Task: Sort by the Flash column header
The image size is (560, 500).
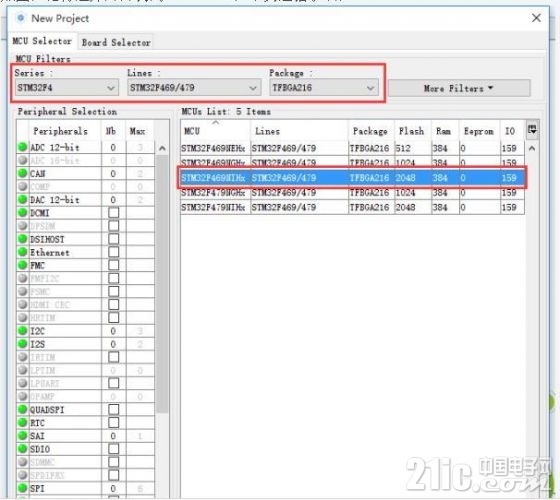Action: coord(412,131)
